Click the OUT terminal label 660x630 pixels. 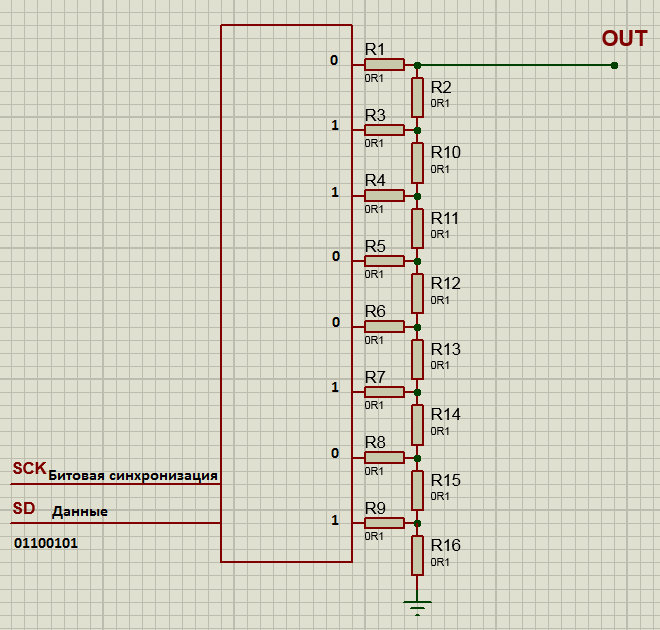pyautogui.click(x=624, y=39)
